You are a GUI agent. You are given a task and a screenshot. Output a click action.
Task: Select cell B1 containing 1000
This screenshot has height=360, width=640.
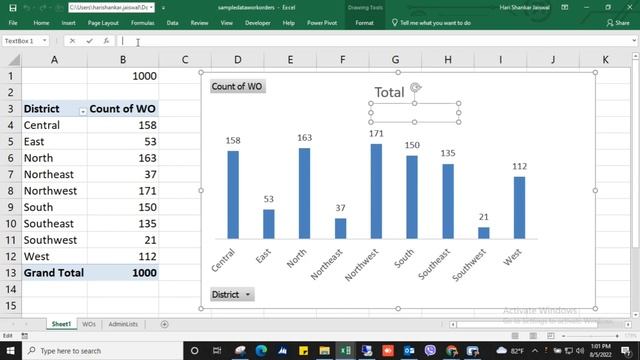[x=123, y=76]
